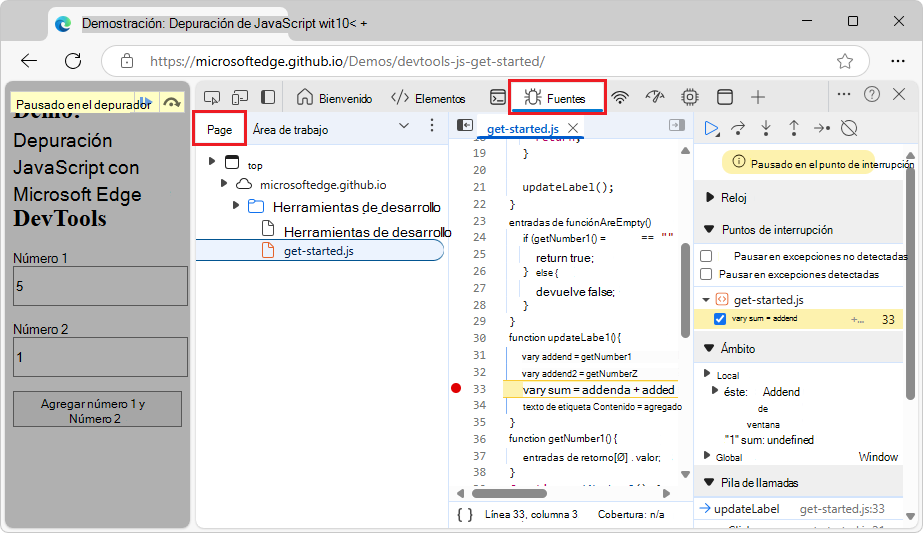This screenshot has height=533, width=923.
Task: Select updateLabel call stack frame
Action: pos(798,509)
